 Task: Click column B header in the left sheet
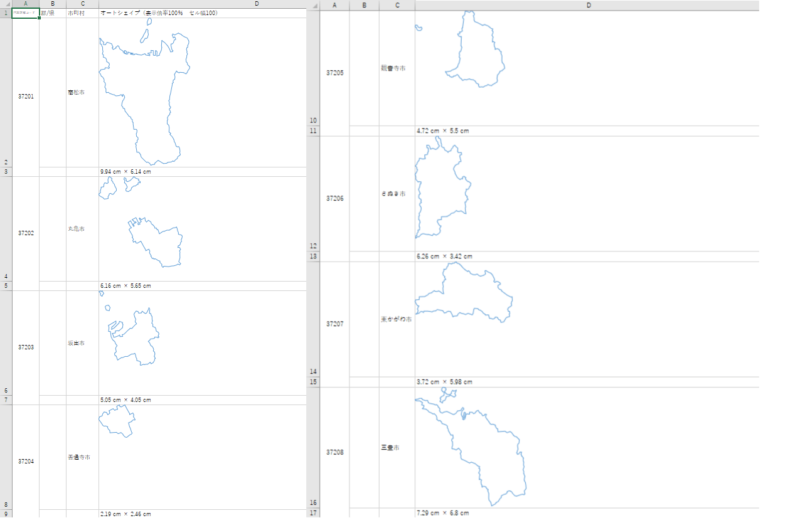53,4
